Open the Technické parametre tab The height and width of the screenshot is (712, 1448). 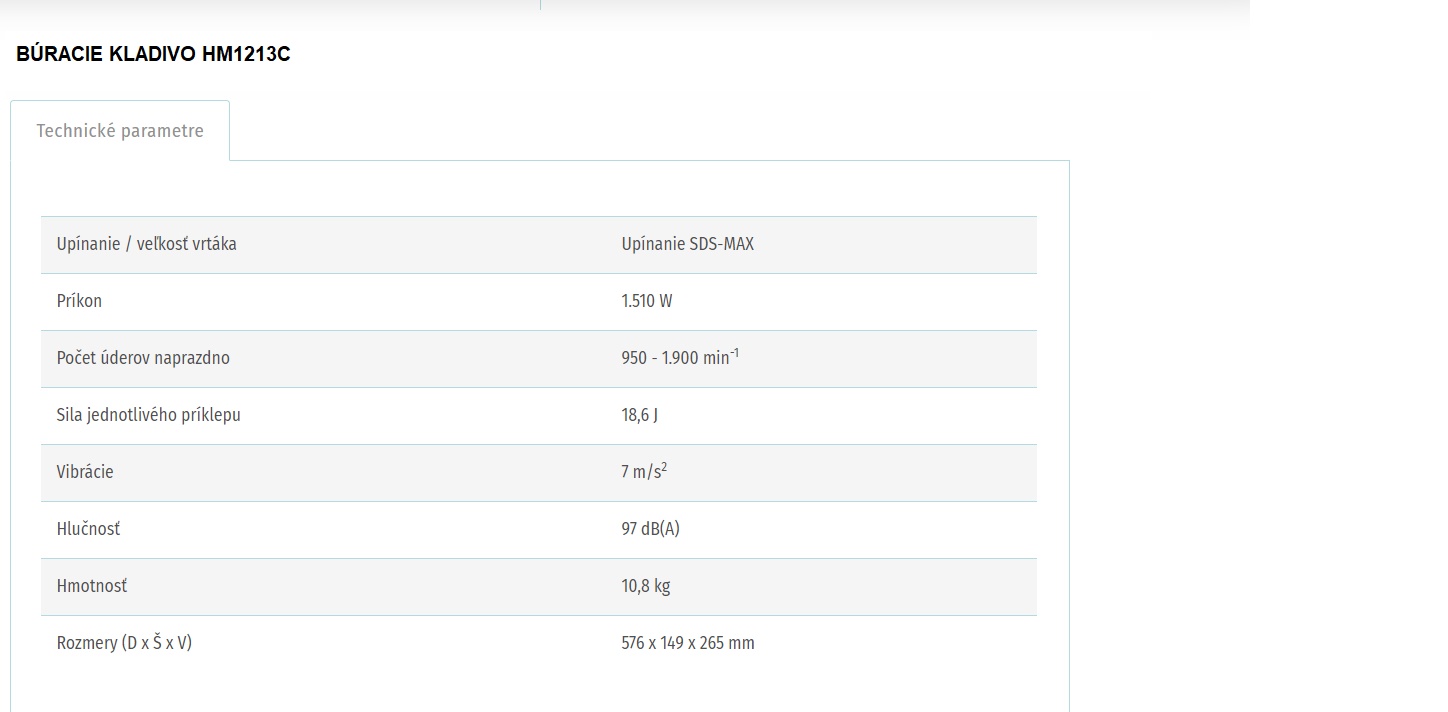click(120, 131)
